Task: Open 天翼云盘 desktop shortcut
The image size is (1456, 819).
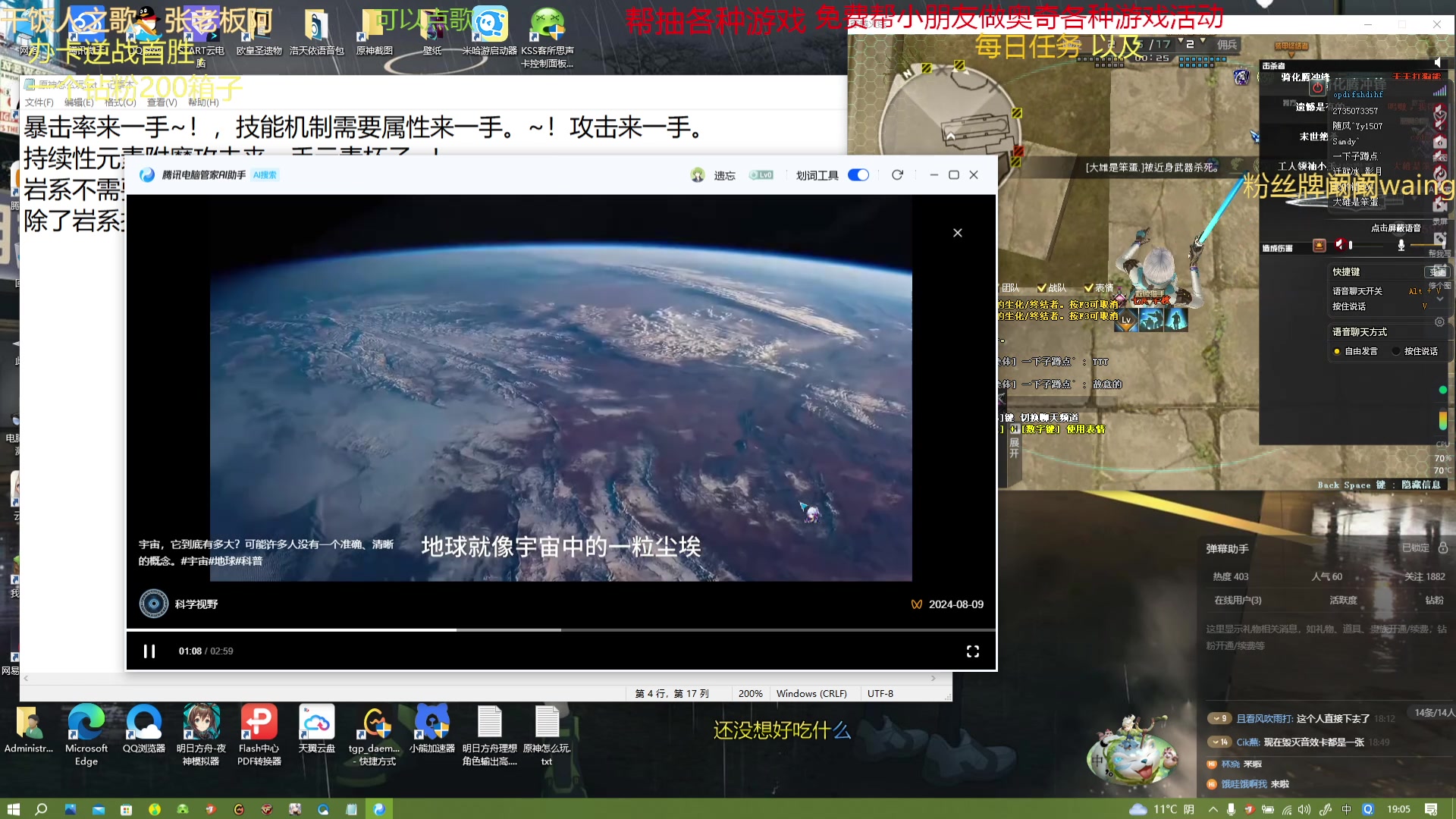Action: [x=317, y=729]
